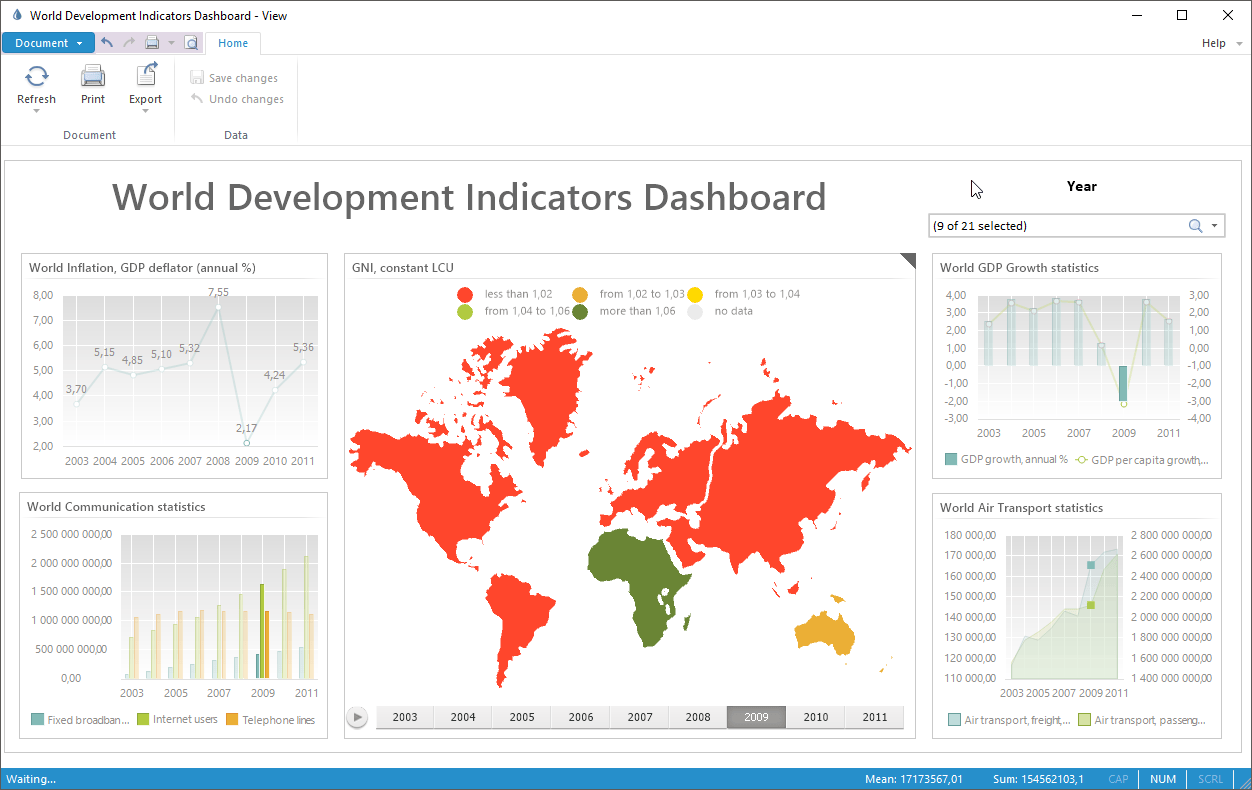Select 2005 on the map timeline
The width and height of the screenshot is (1252, 790).
pyautogui.click(x=522, y=717)
